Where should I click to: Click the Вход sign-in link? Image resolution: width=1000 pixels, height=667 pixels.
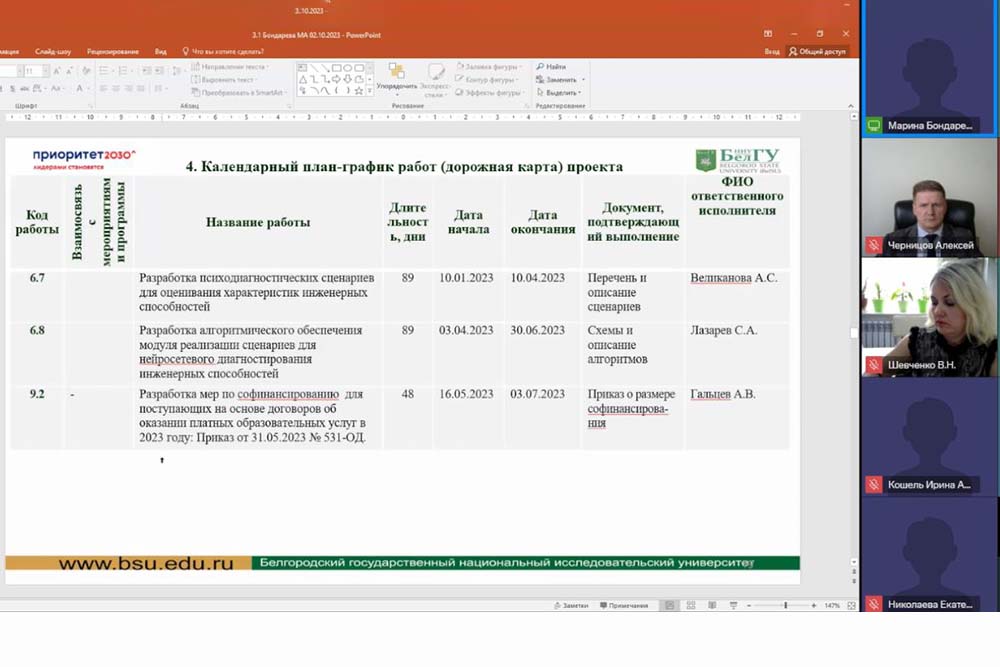[x=772, y=51]
